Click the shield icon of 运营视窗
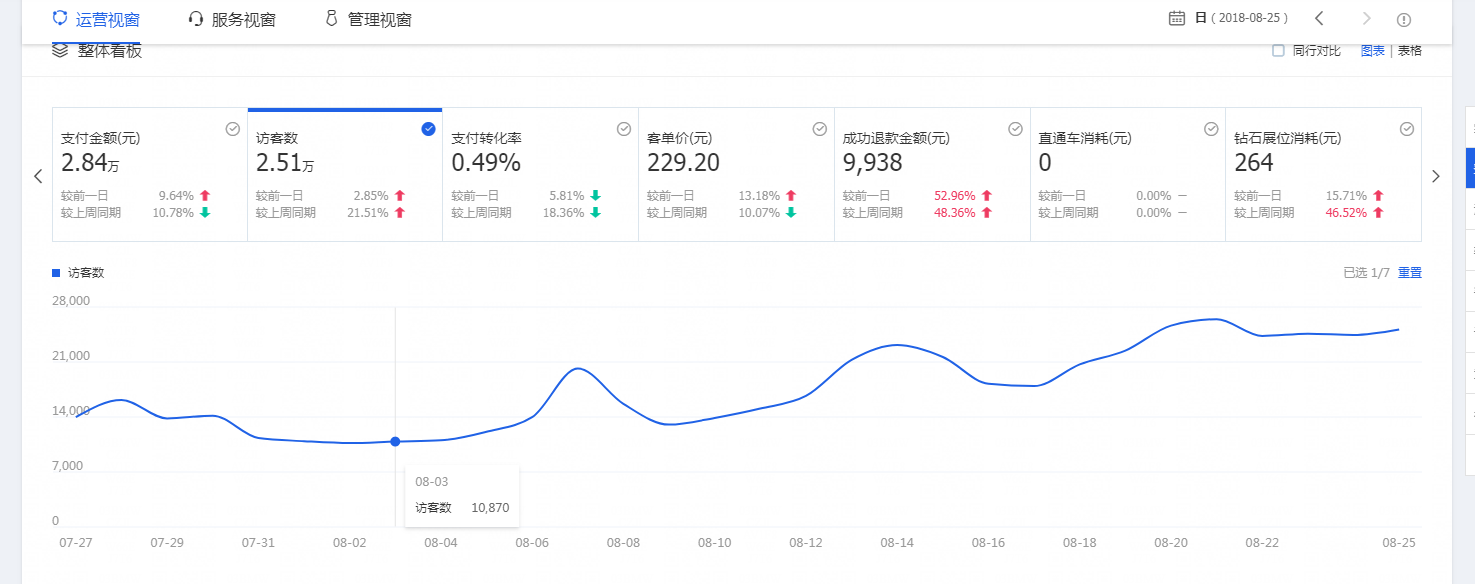Screen dimensions: 1475x584 [x=60, y=19]
